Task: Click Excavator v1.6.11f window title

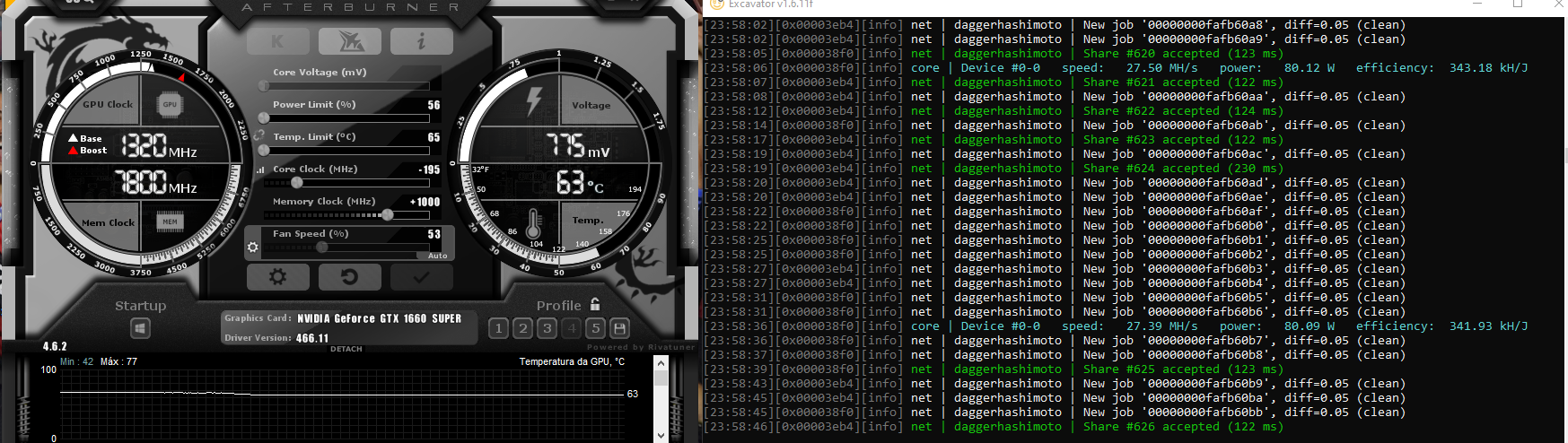Action: tap(770, 4)
